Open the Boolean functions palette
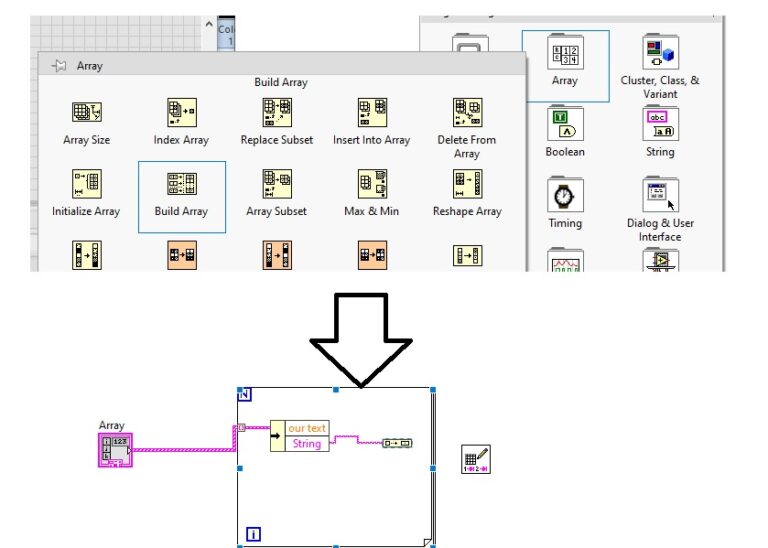This screenshot has width=768, height=548. pos(564,124)
